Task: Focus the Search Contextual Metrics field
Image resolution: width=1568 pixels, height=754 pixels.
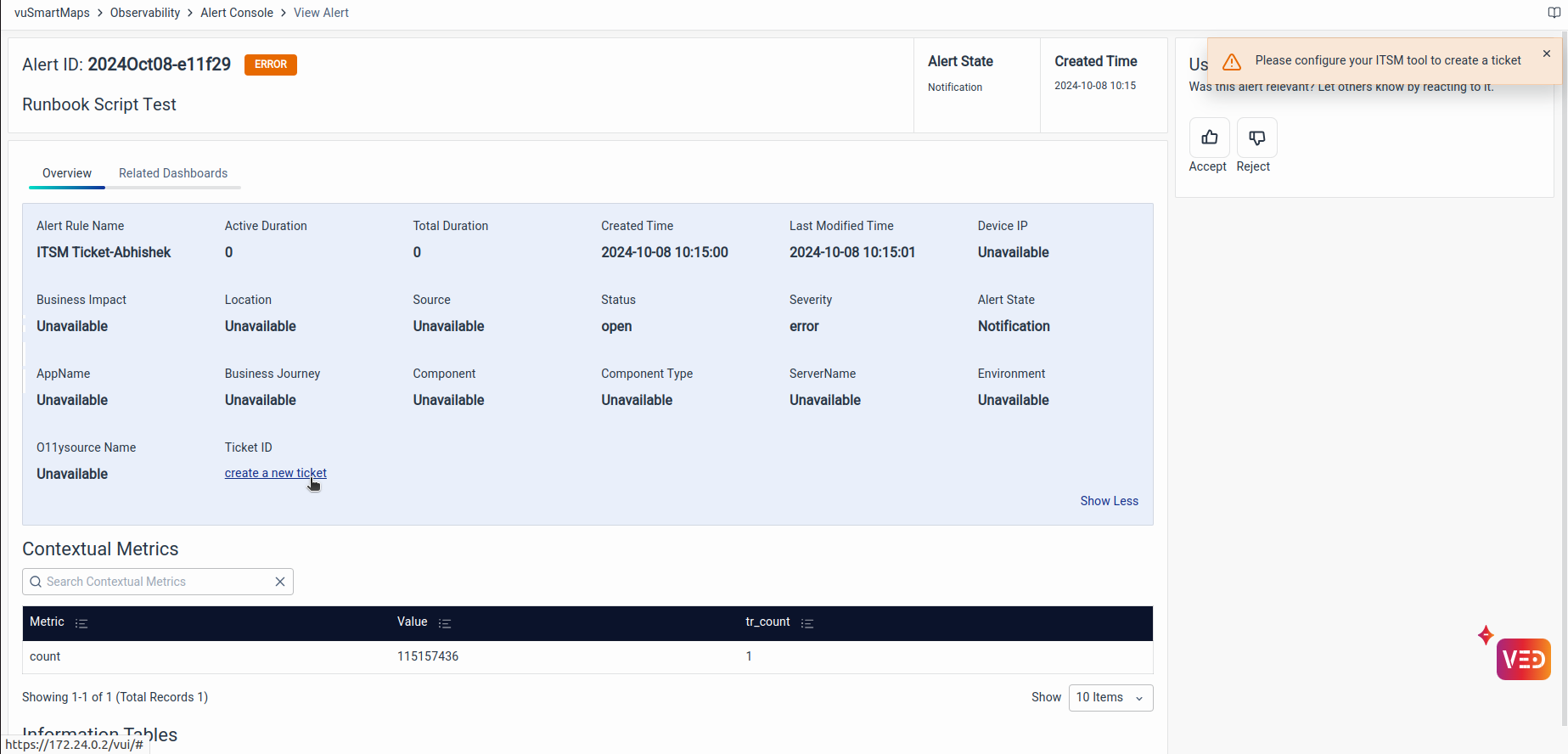Action: pyautogui.click(x=153, y=582)
